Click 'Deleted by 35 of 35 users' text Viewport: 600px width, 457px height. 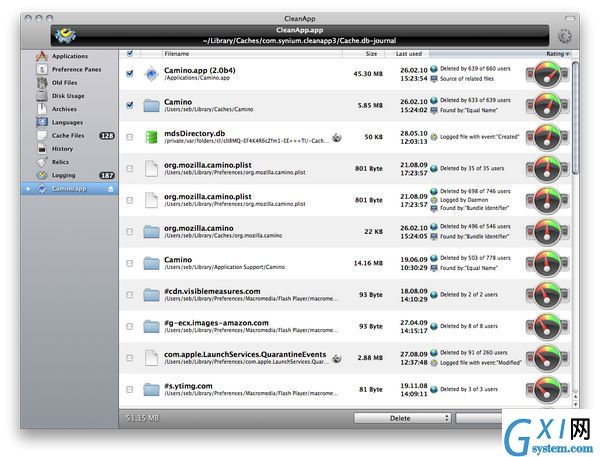pos(472,168)
